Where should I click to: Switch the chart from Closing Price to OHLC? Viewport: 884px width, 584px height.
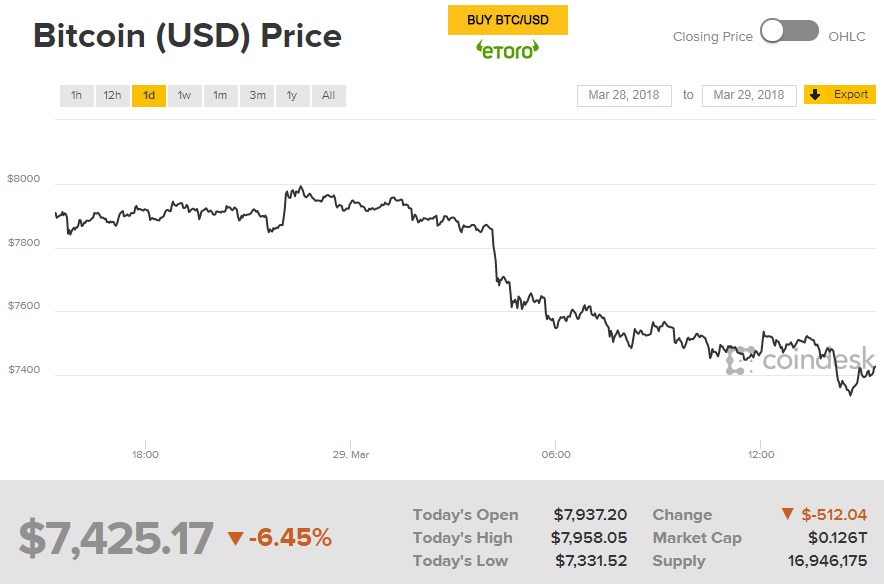pos(789,33)
